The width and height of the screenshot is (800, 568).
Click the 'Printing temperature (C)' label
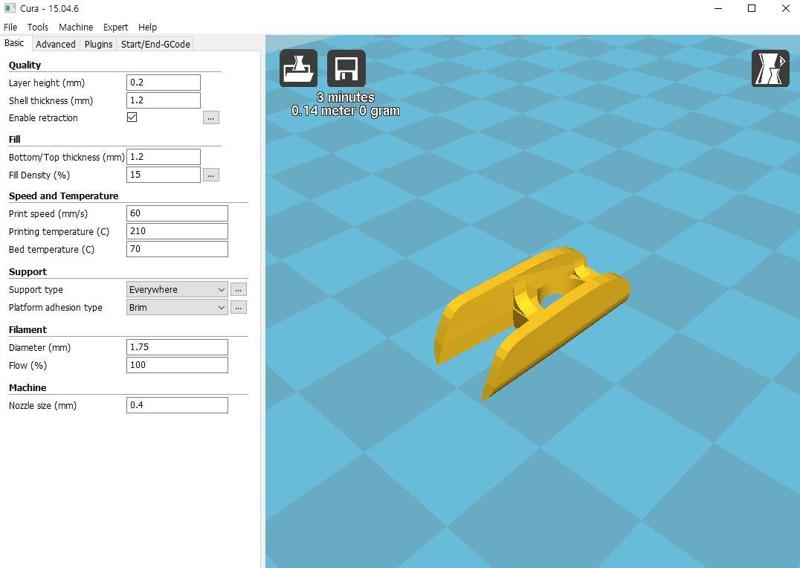coord(59,232)
